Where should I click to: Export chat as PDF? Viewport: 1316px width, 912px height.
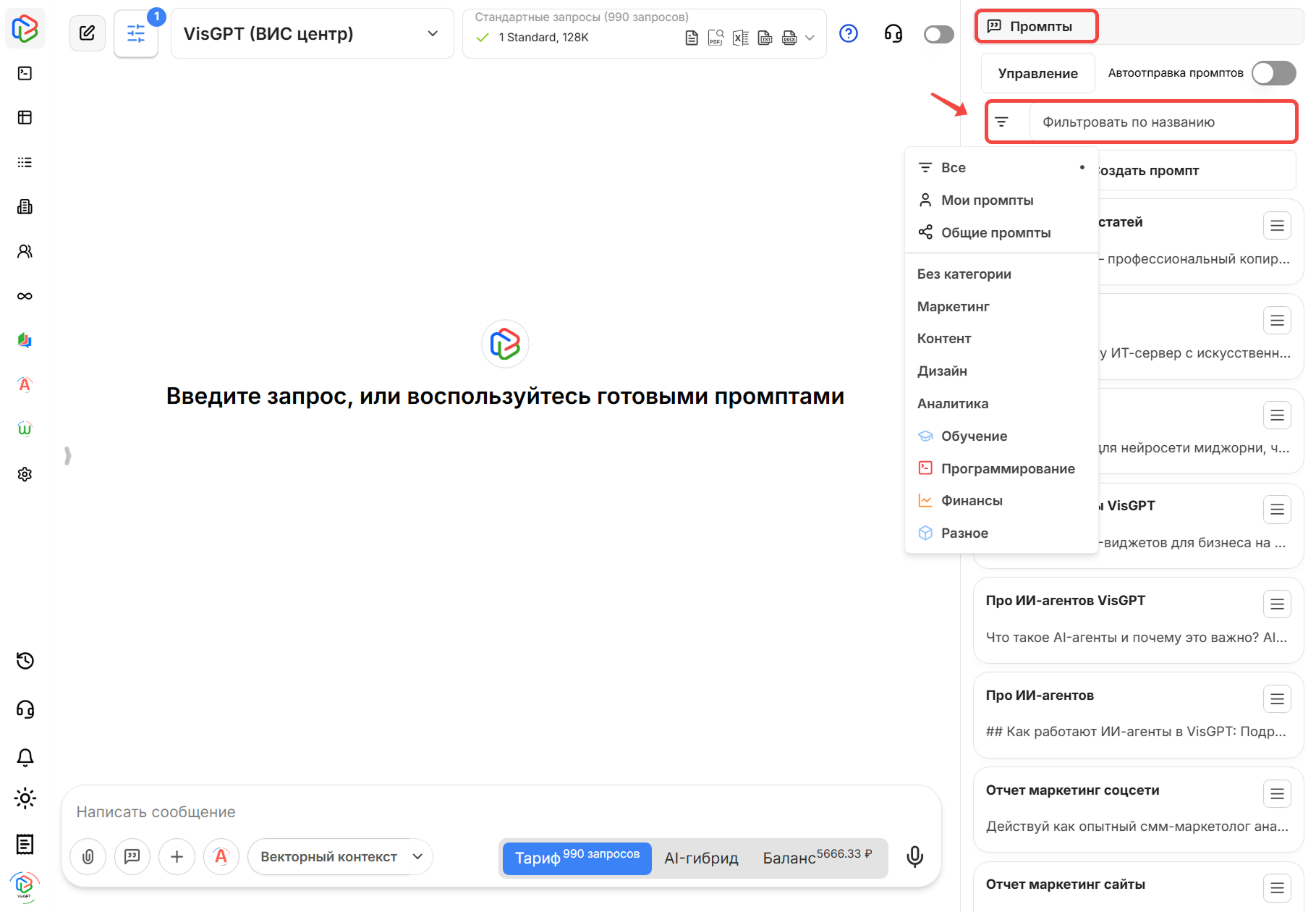[715, 38]
